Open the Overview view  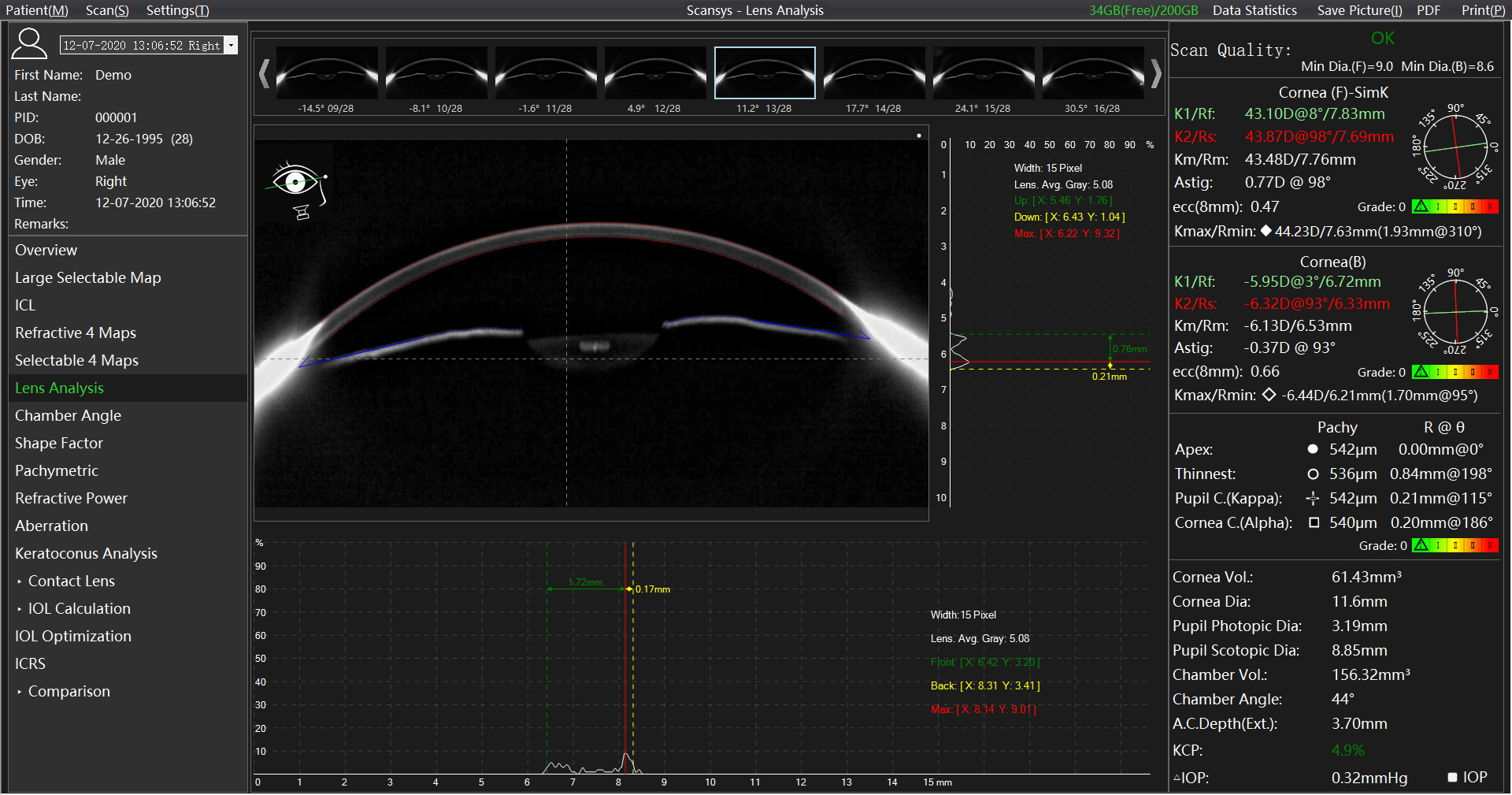128,250
